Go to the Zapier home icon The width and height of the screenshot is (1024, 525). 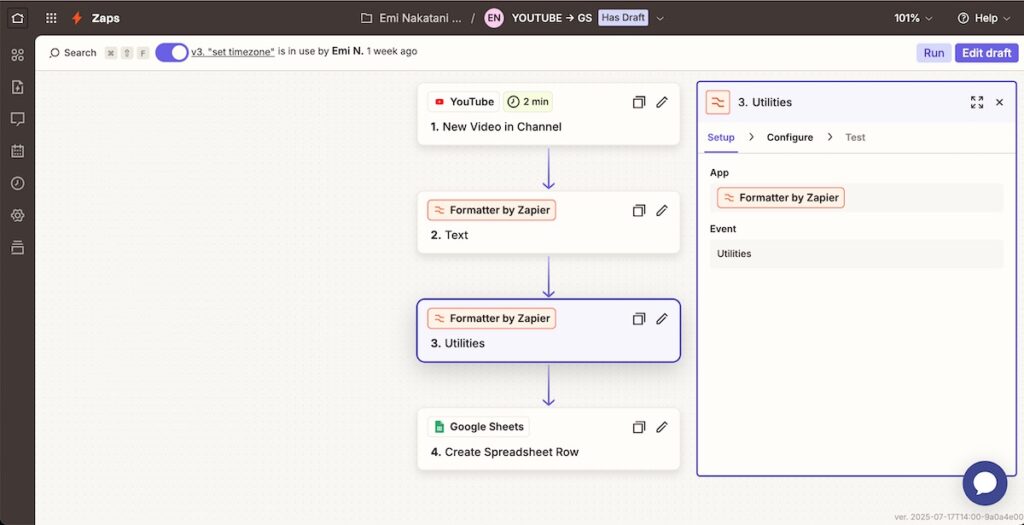(18, 18)
